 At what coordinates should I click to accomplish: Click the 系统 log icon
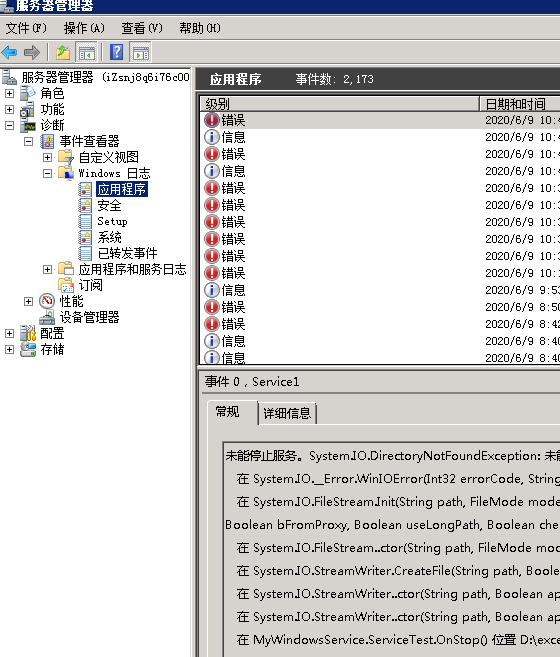(85, 237)
